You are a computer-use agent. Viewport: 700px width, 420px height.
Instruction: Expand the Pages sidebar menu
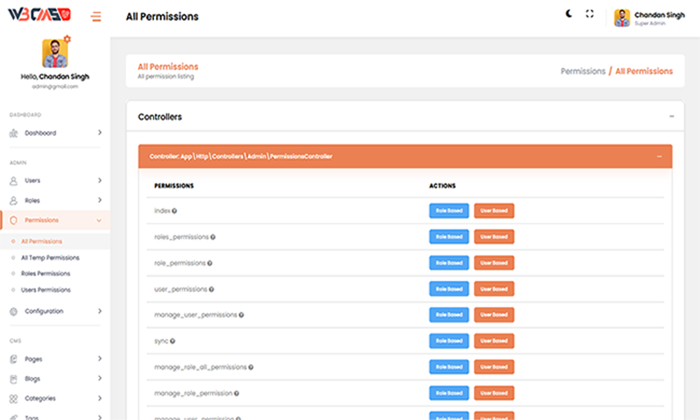(x=99, y=359)
